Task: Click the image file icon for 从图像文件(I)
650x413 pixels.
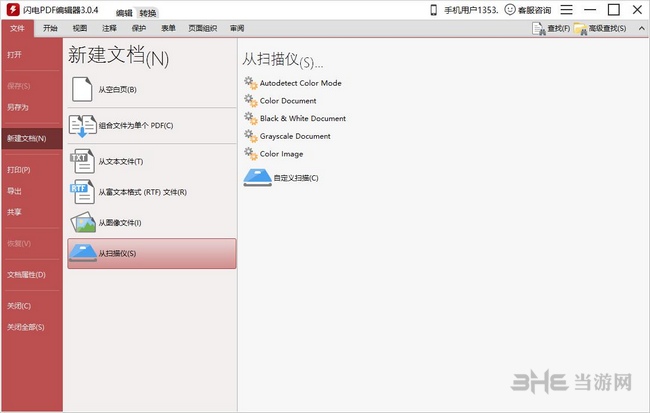Action: click(x=83, y=222)
